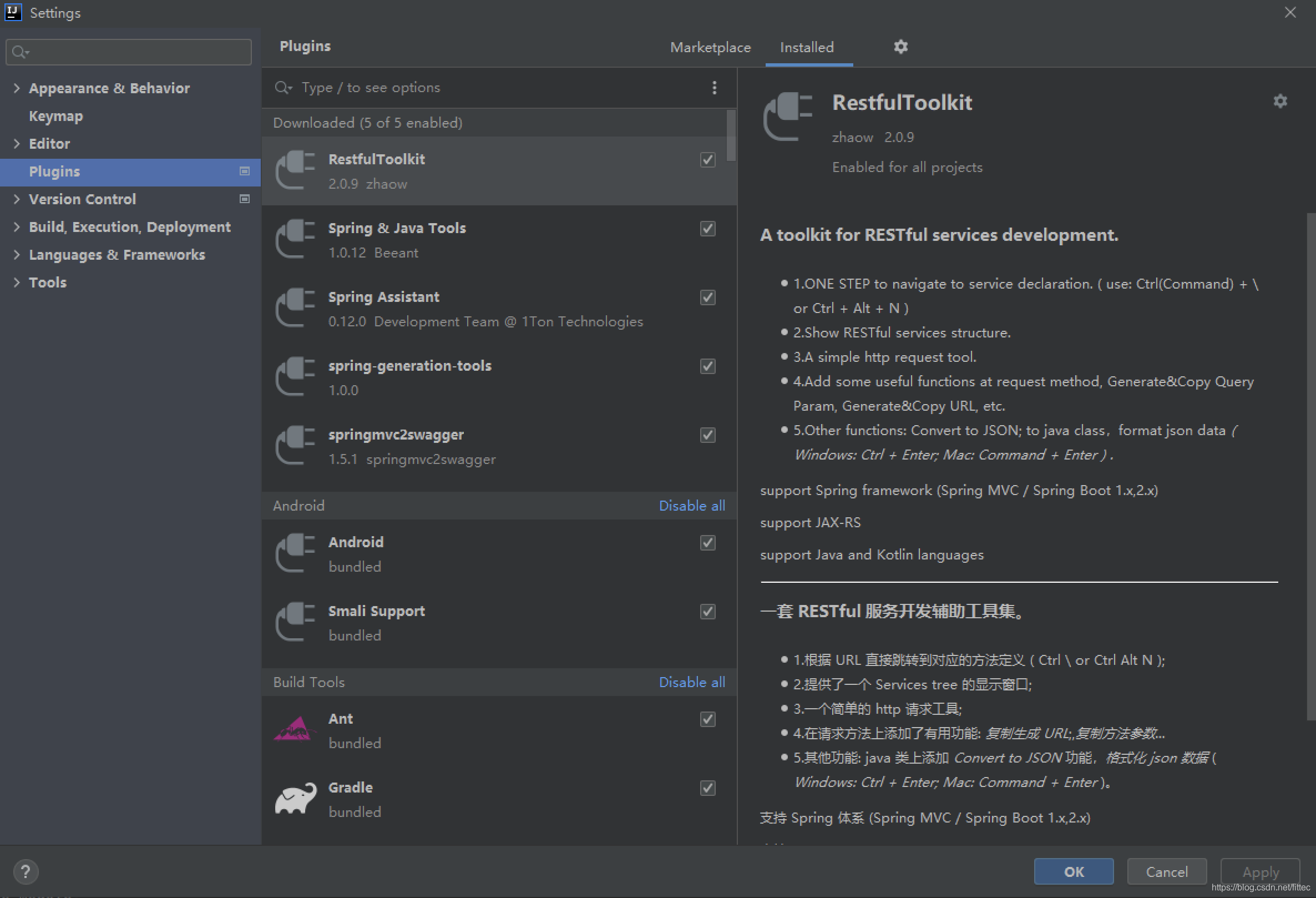The height and width of the screenshot is (898, 1316).
Task: Select spring-generation-tools plugin name
Action: coord(409,366)
